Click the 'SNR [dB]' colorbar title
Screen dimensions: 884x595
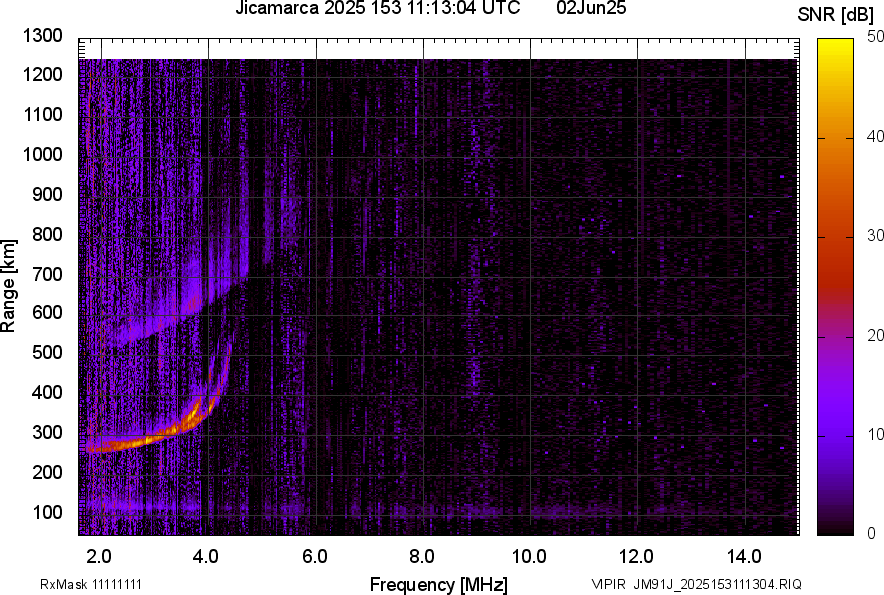click(x=835, y=15)
